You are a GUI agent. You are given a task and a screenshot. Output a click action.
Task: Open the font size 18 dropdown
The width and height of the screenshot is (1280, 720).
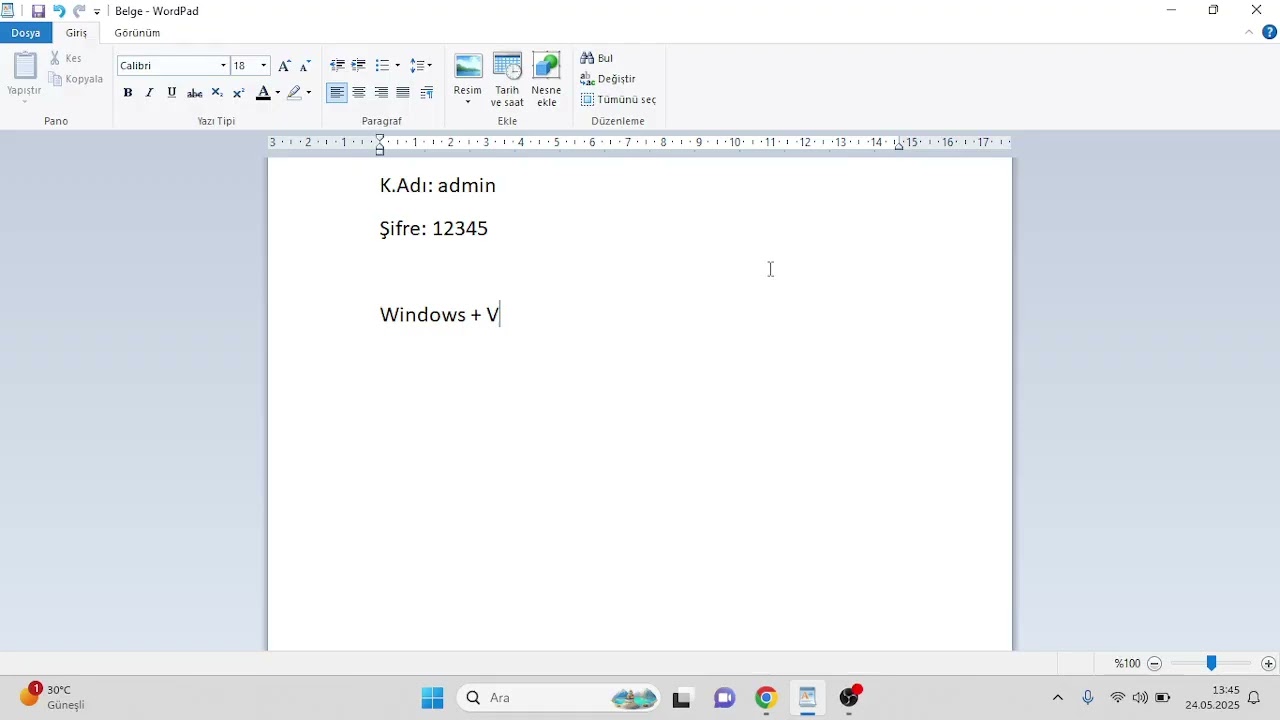tap(264, 66)
